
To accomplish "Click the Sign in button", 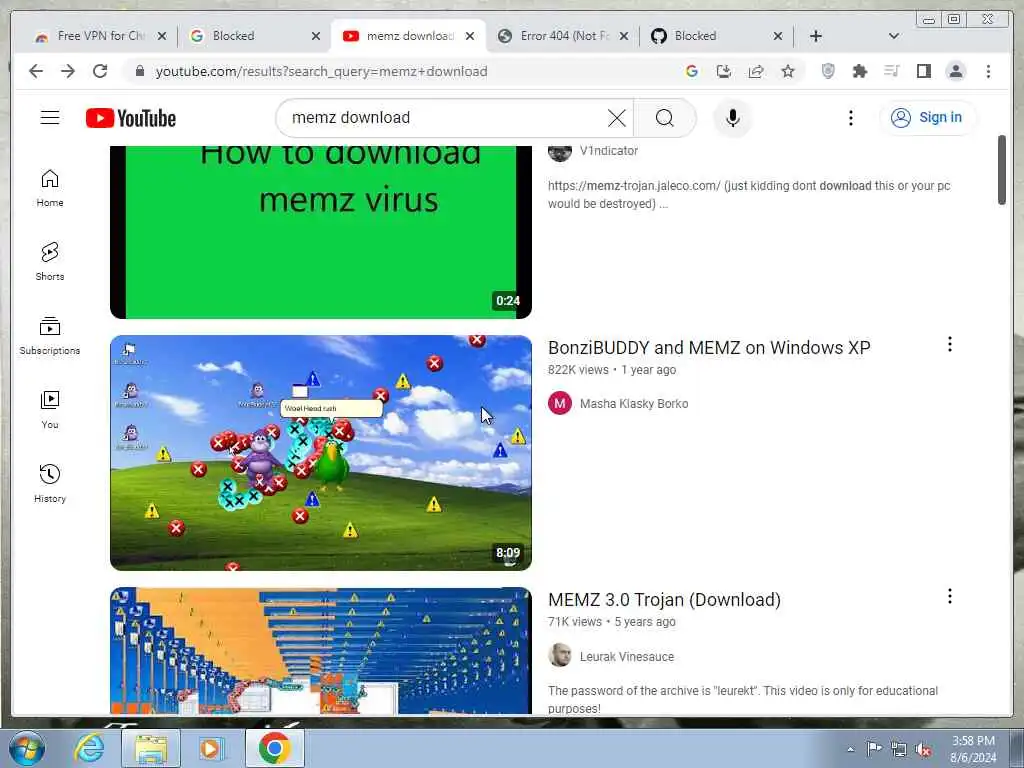I will pos(927,118).
